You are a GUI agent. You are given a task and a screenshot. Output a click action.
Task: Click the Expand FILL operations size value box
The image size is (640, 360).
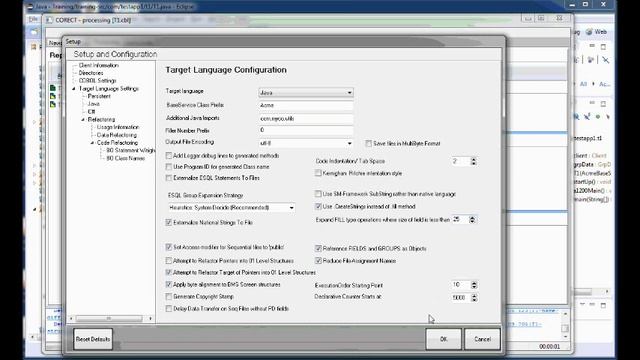click(460, 220)
